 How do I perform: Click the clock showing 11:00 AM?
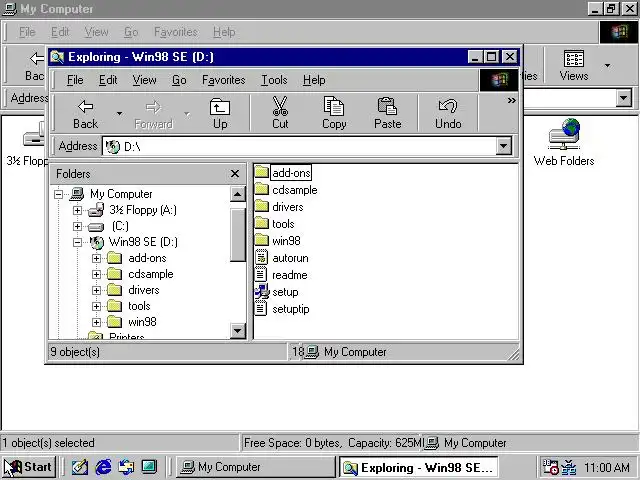607,467
